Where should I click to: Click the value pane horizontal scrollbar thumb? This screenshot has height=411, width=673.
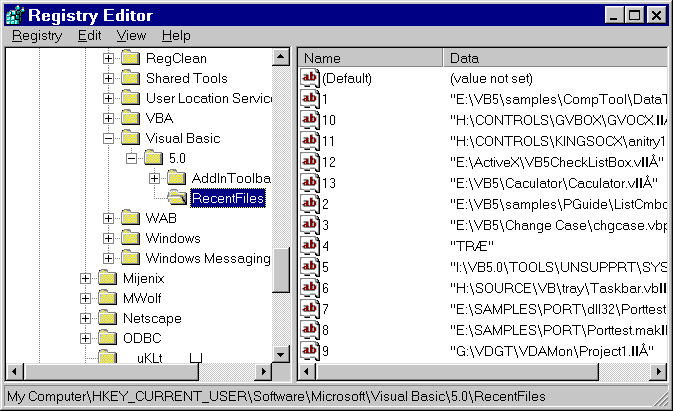[457, 372]
